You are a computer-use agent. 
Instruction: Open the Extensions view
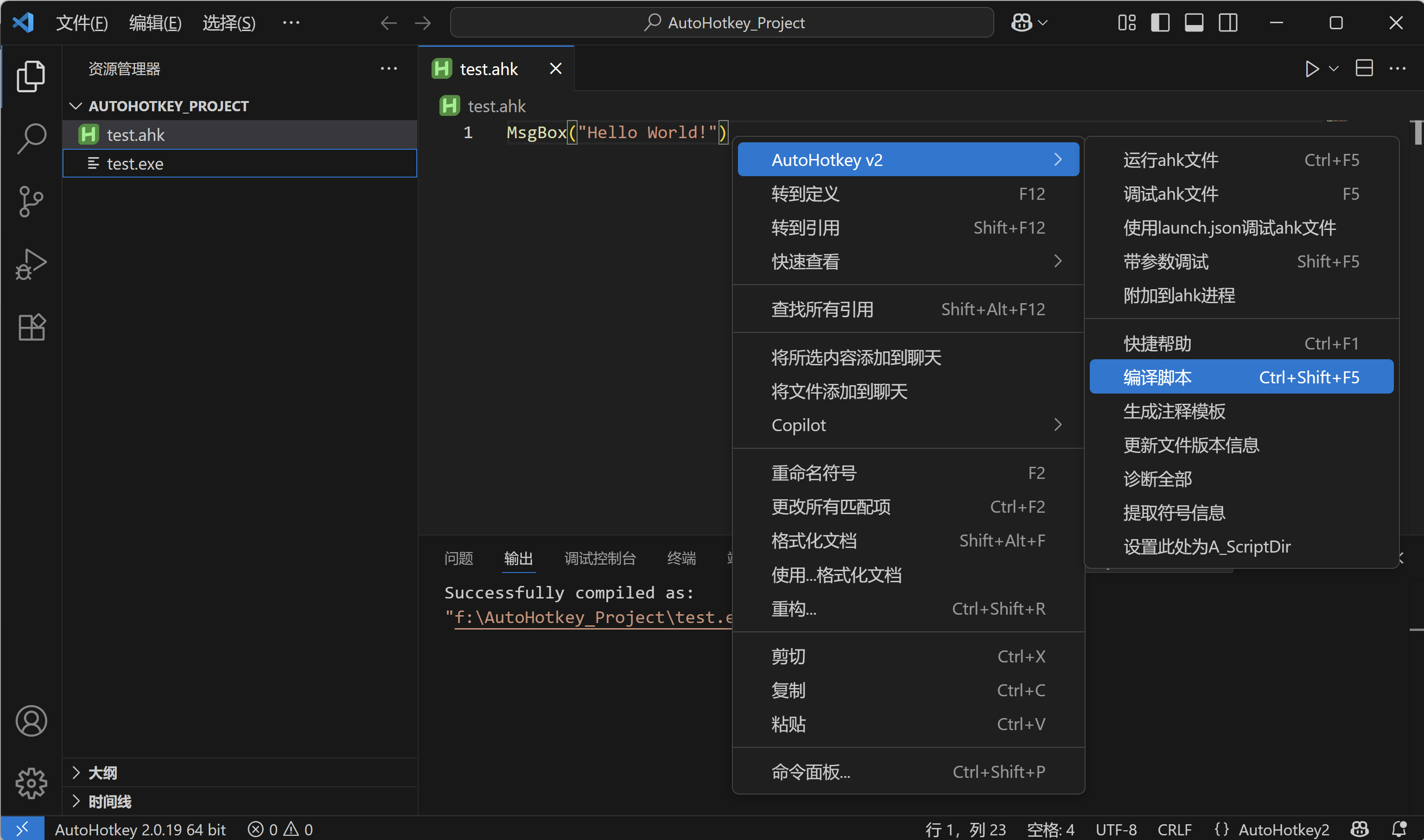(31, 327)
